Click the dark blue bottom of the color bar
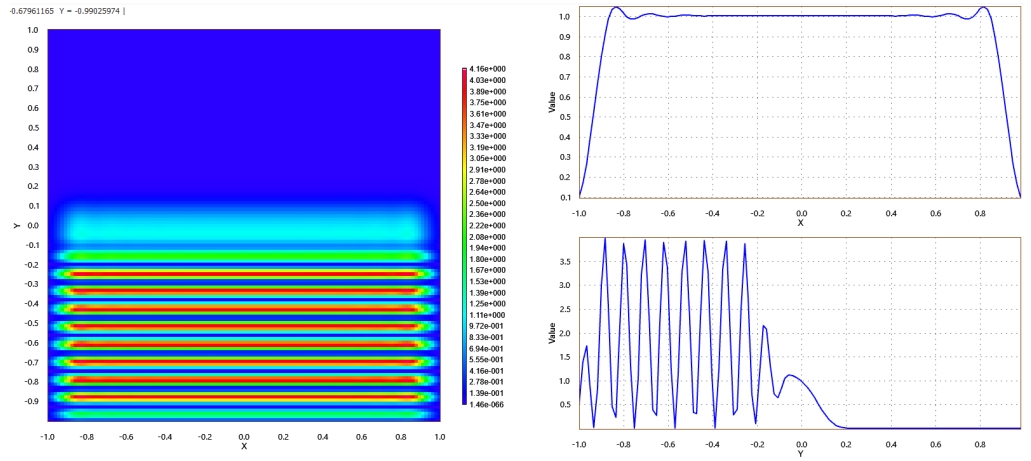The height and width of the screenshot is (461, 1031). pyautogui.click(x=464, y=398)
